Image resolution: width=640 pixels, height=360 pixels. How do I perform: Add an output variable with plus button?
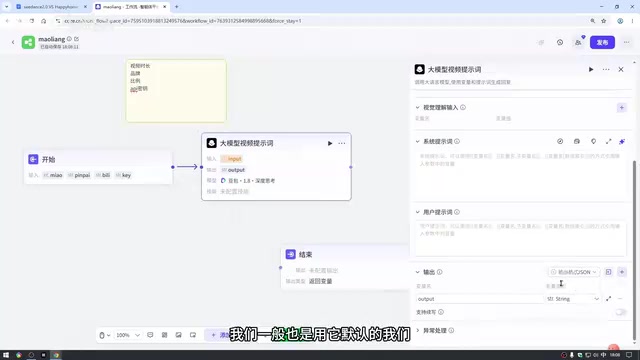tap(622, 272)
